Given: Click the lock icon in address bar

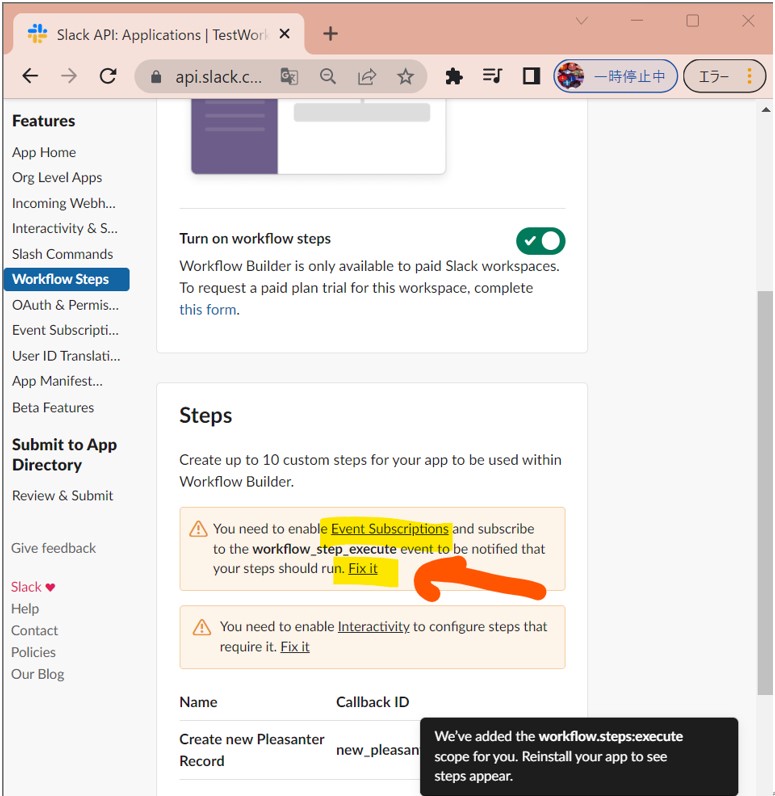Looking at the screenshot, I should 156,77.
